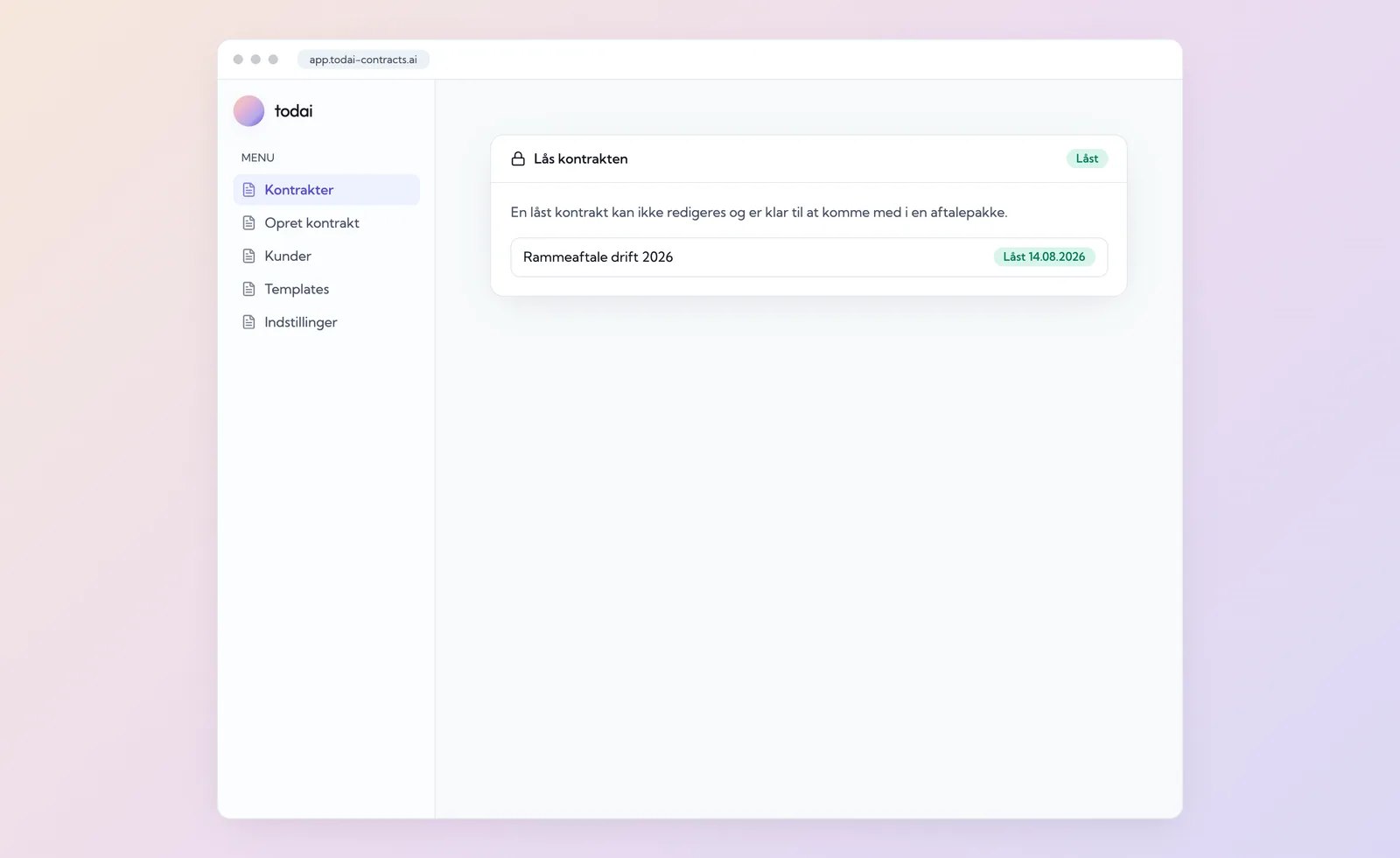Screen dimensions: 1400x858
Task: Select Kunder in the sidebar menu
Action: coord(326,257)
